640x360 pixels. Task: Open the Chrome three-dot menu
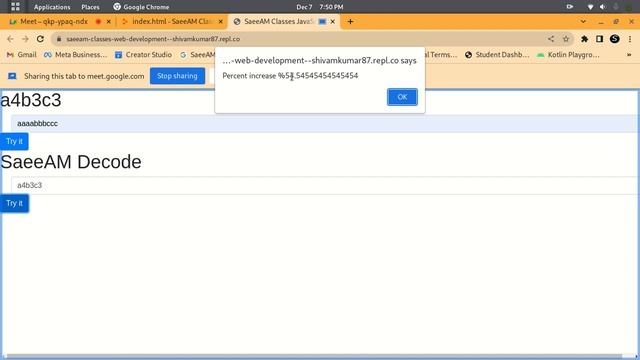pos(630,39)
